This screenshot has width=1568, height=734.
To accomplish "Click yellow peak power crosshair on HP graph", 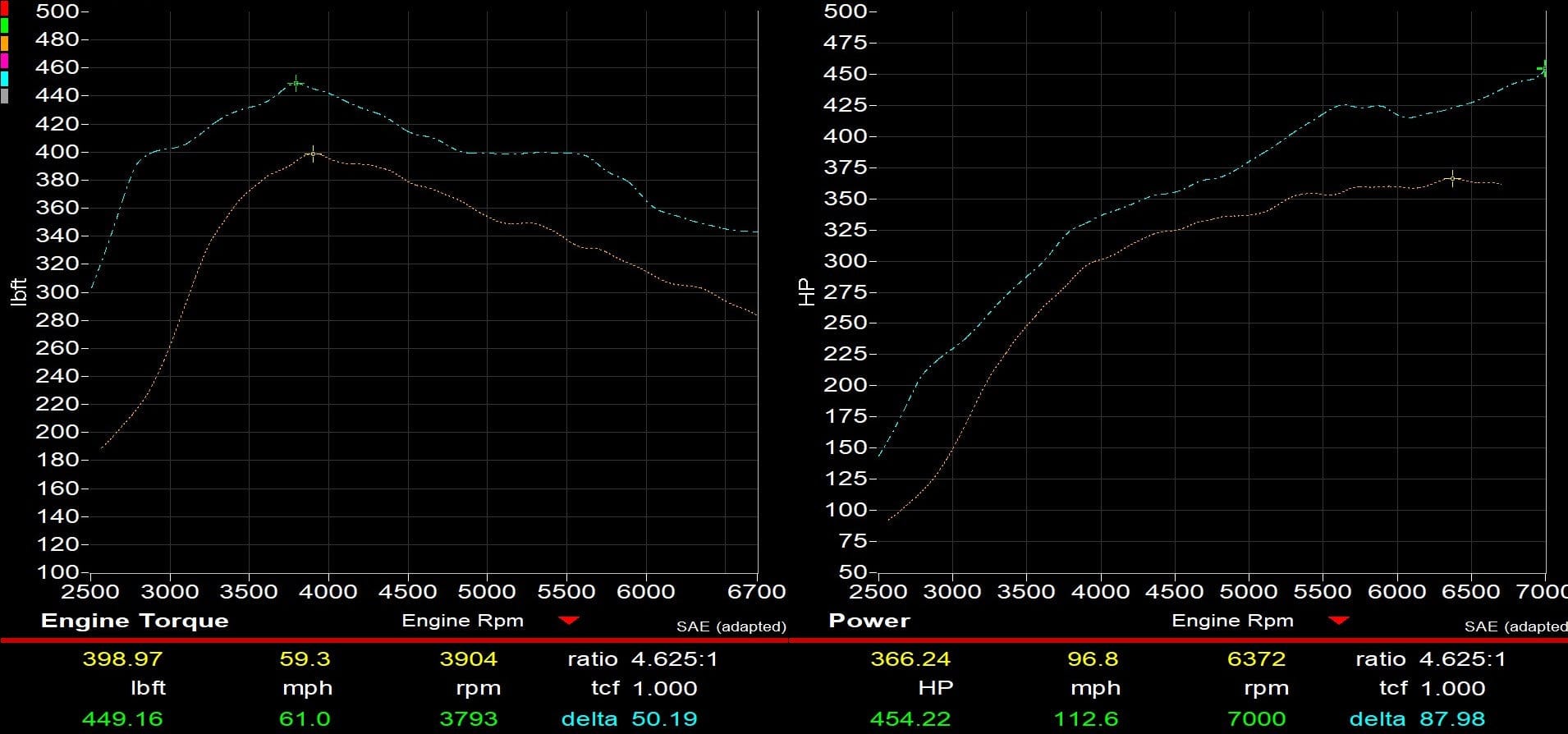I will click(1453, 178).
